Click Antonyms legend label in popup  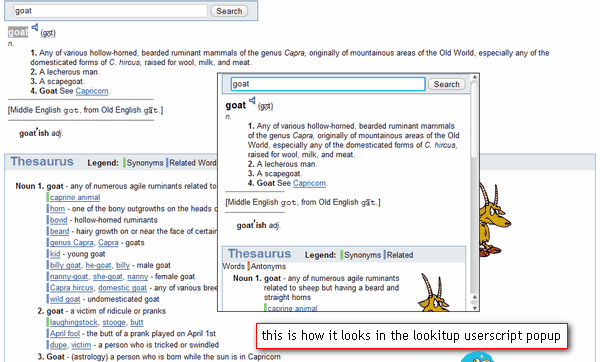[268, 266]
